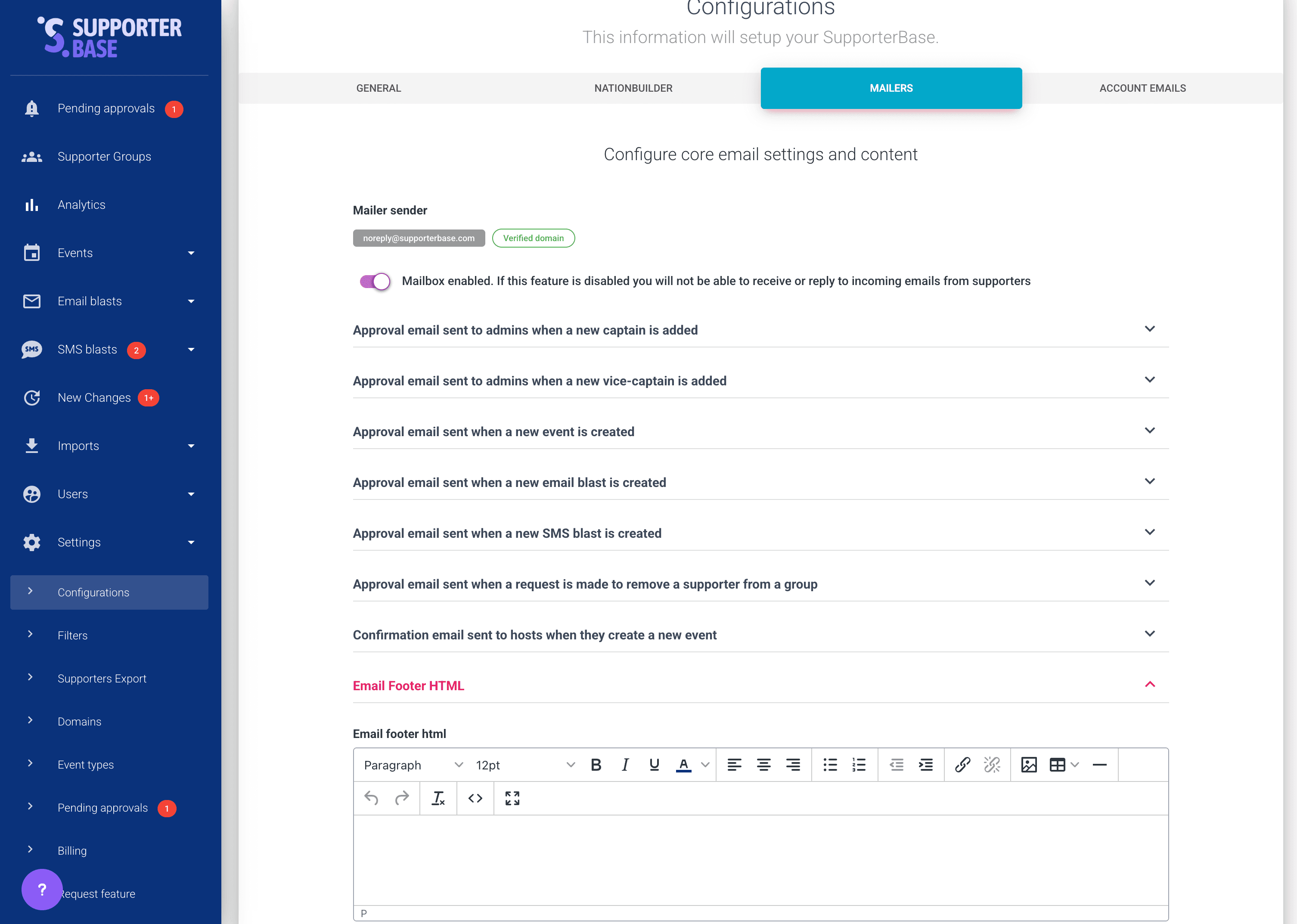Image resolution: width=1297 pixels, height=924 pixels.
Task: Insert a link in the footer editor
Action: [x=963, y=765]
